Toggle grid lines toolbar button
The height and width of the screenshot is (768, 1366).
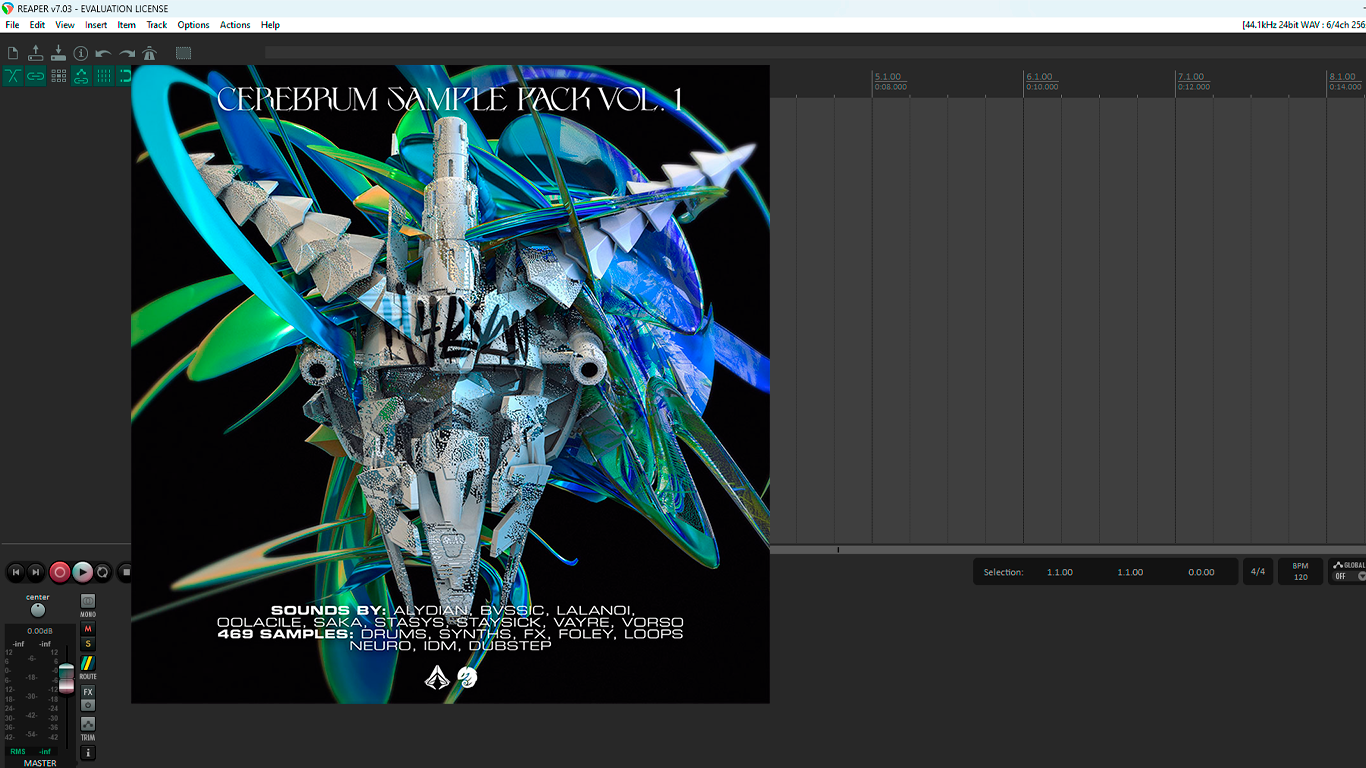tap(104, 76)
